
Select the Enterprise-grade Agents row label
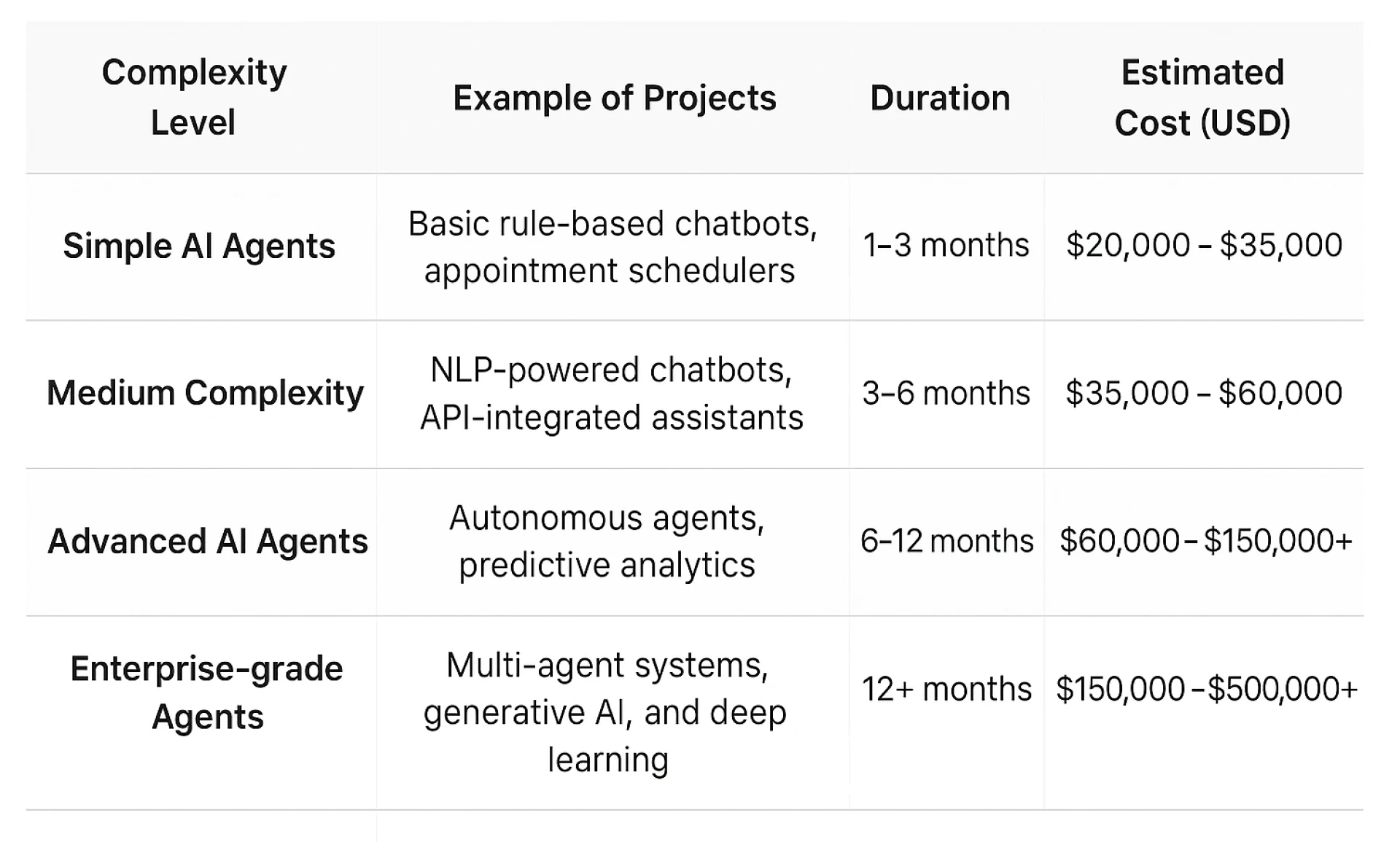(207, 692)
